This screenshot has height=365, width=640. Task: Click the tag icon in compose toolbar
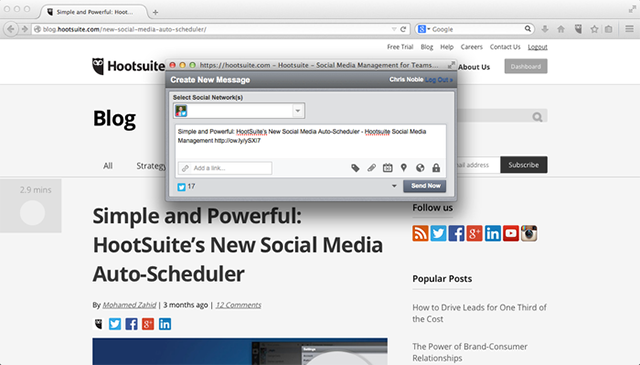coord(355,168)
